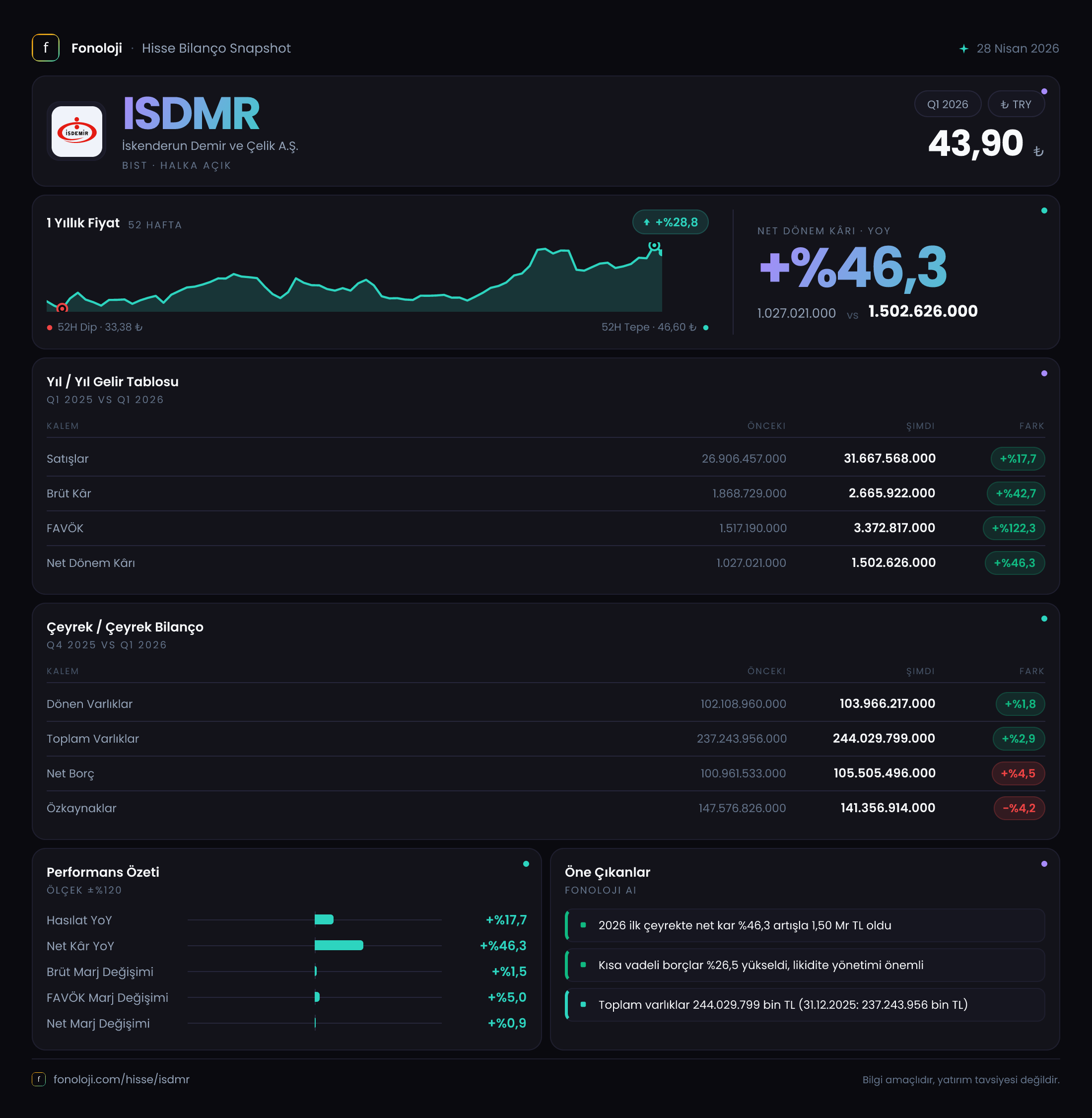Click the small Fonoloji icon in footer
This screenshot has width=1092, height=1118.
point(38,1079)
